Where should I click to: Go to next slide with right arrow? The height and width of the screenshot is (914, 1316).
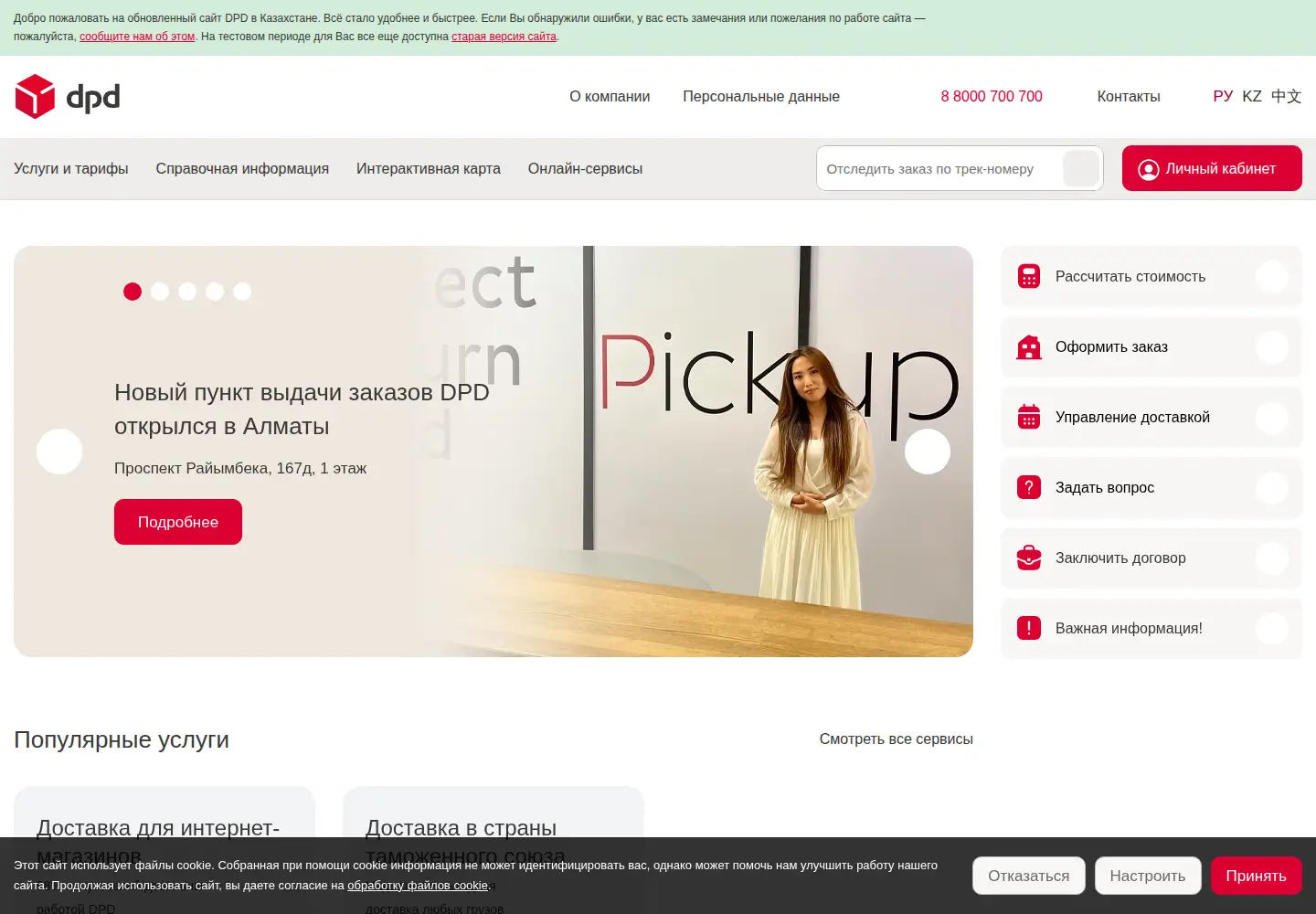pos(928,452)
